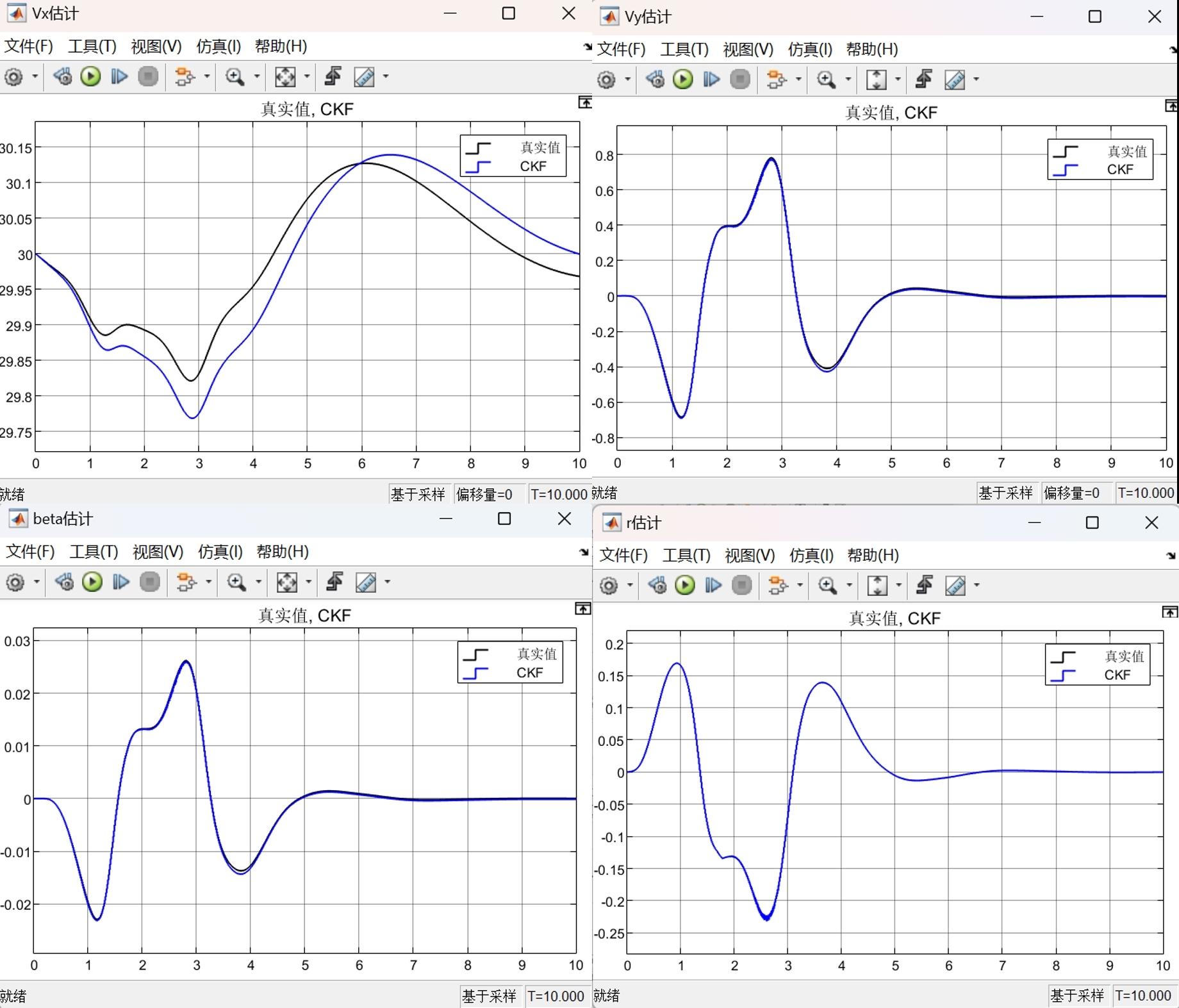Image resolution: width=1179 pixels, height=1008 pixels.
Task: Click highlight block icon in r估计 toolbar
Action: tap(778, 585)
